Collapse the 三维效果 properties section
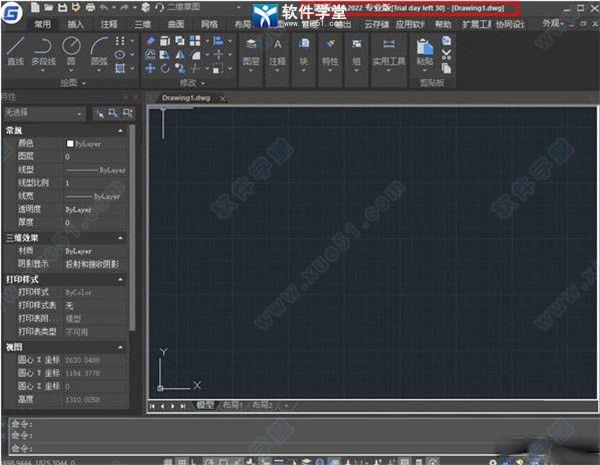The width and height of the screenshot is (600, 465). [121, 238]
